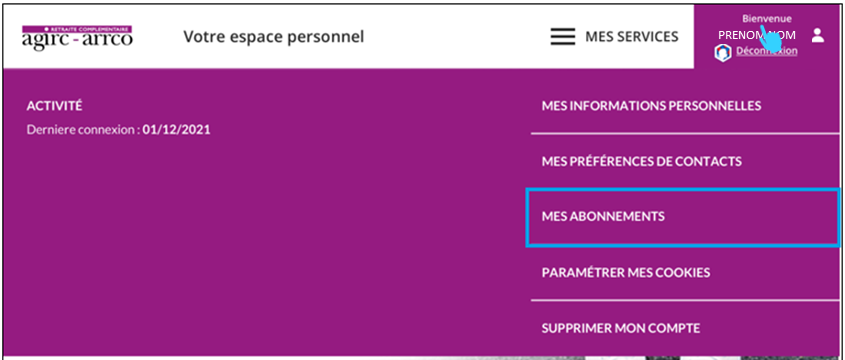
Task: Click the MES SERVICES label
Action: [632, 37]
